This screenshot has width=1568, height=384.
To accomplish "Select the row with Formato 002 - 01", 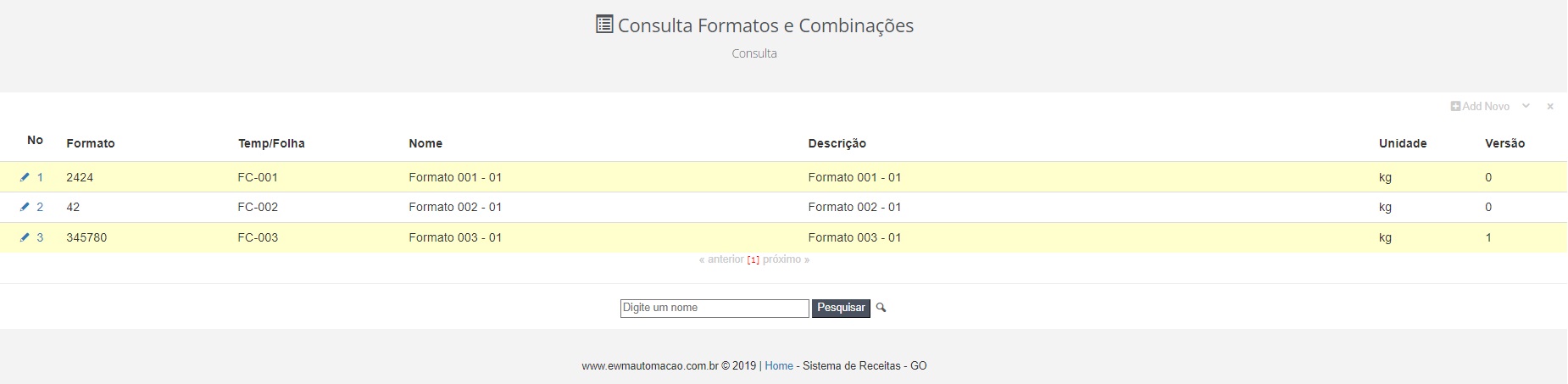I will [783, 207].
